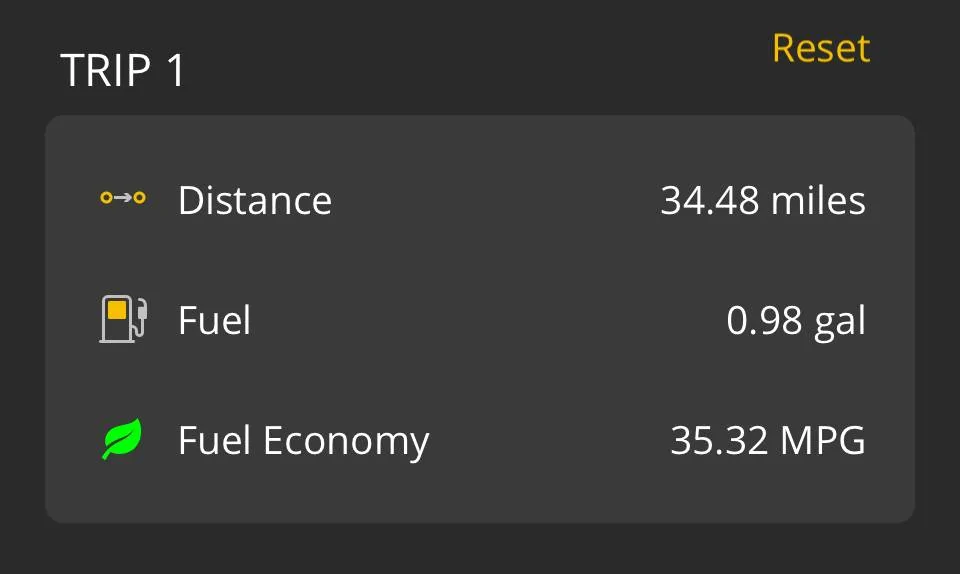Click the yellow window on the fuel pump
The image size is (960, 574).
click(117, 310)
